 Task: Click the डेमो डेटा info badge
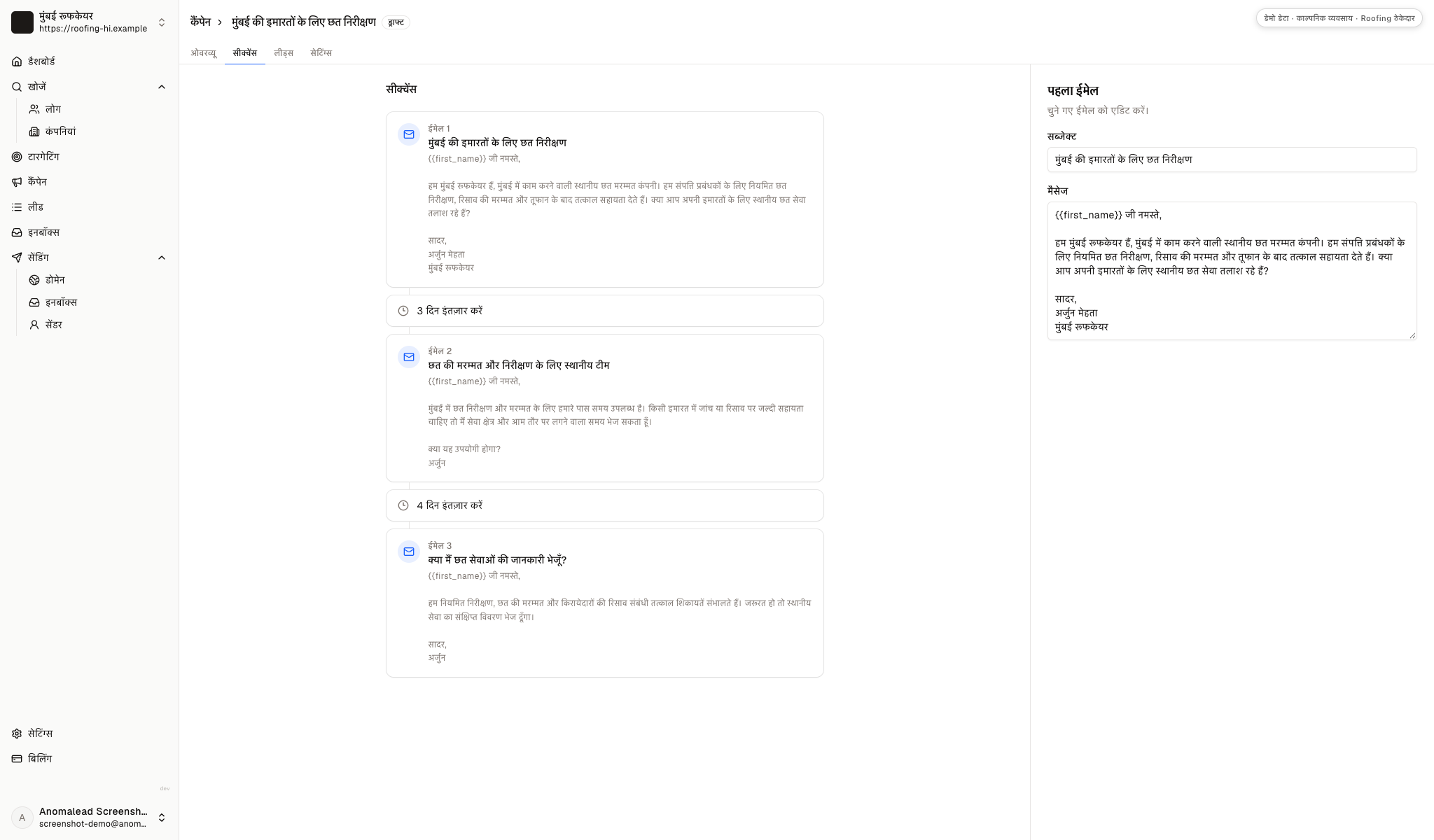coord(1339,18)
